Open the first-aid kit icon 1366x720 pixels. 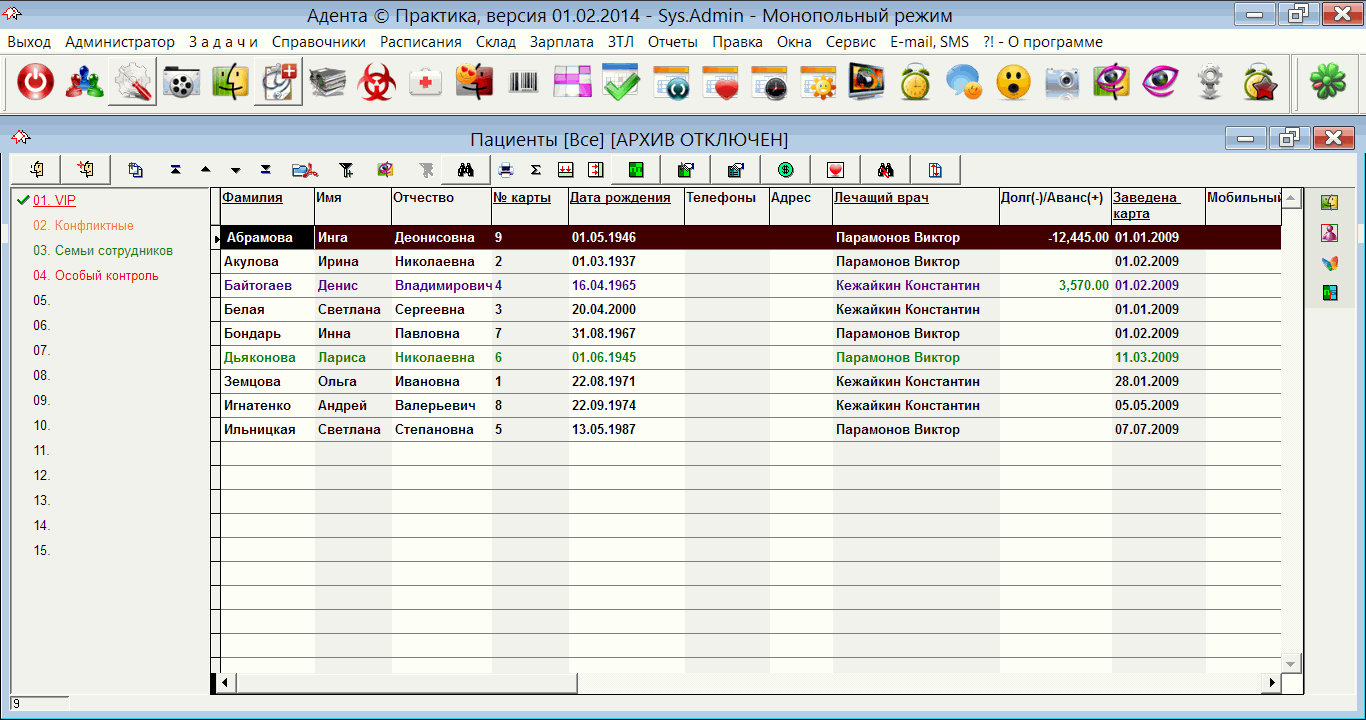(x=426, y=83)
